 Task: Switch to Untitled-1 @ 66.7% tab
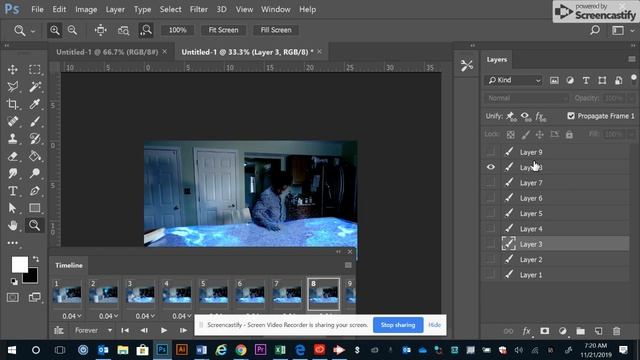pyautogui.click(x=107, y=52)
